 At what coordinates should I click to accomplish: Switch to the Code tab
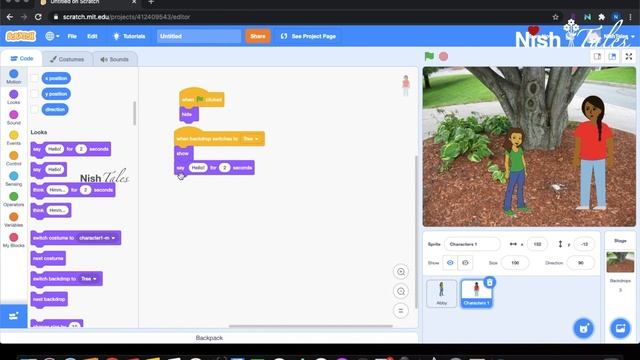pos(22,59)
